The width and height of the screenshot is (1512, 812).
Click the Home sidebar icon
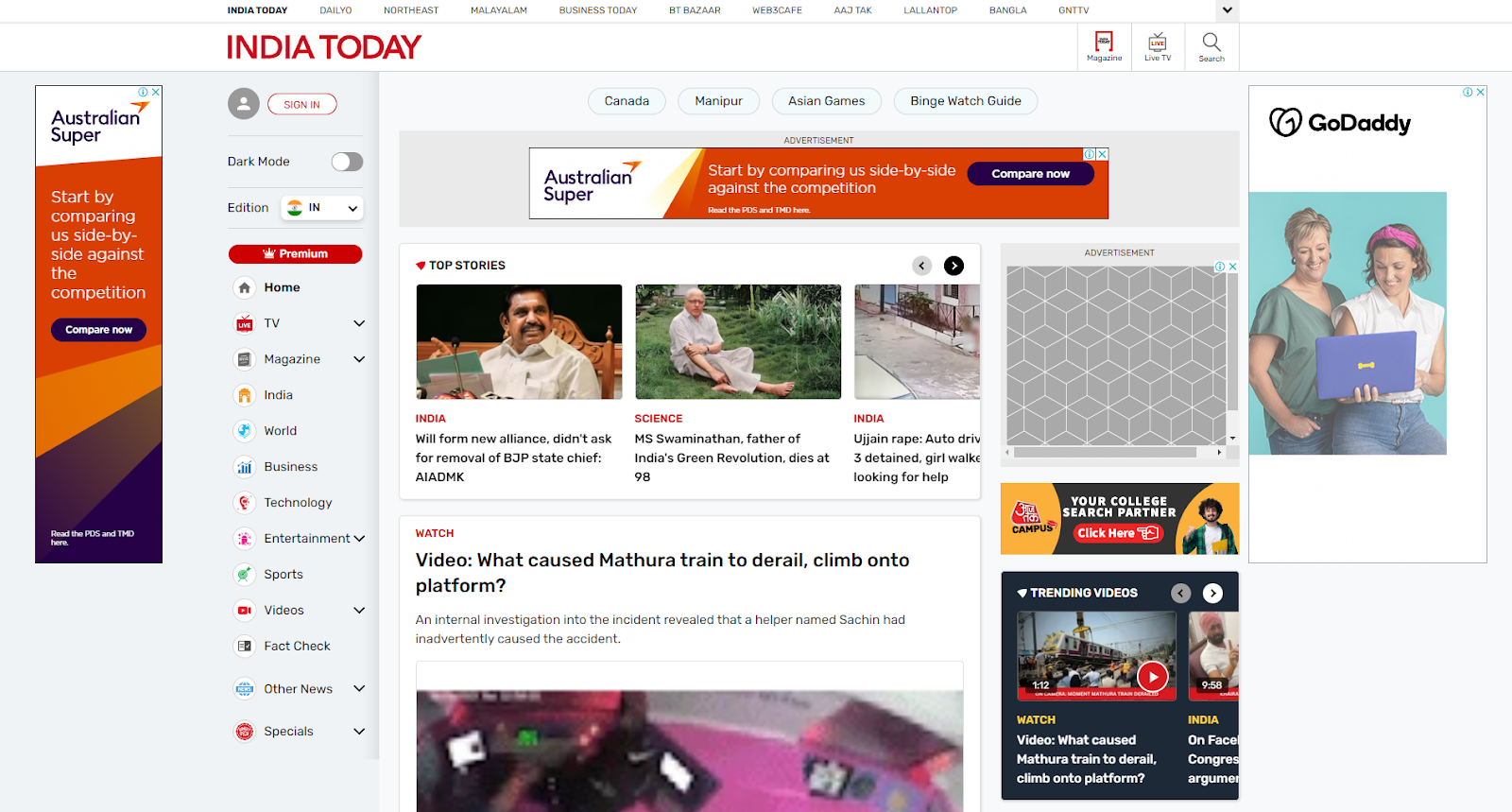click(x=245, y=287)
